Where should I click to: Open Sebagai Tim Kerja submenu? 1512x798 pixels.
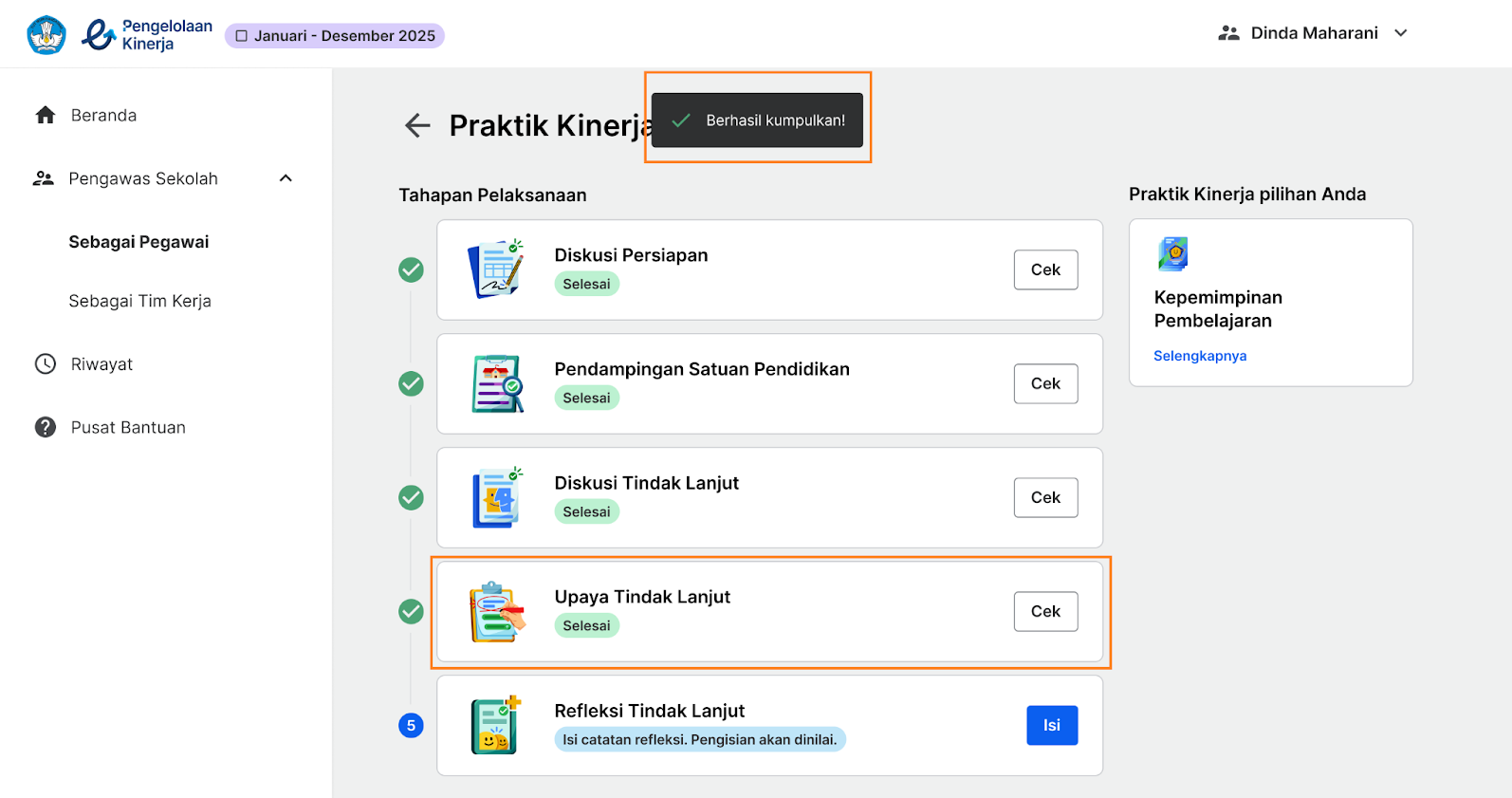coord(139,301)
